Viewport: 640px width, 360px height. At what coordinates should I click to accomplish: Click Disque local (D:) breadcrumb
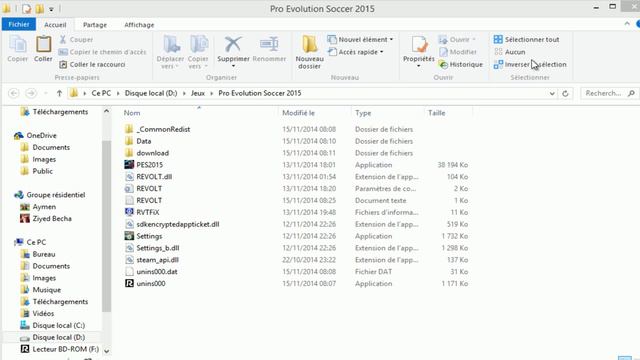(151, 93)
